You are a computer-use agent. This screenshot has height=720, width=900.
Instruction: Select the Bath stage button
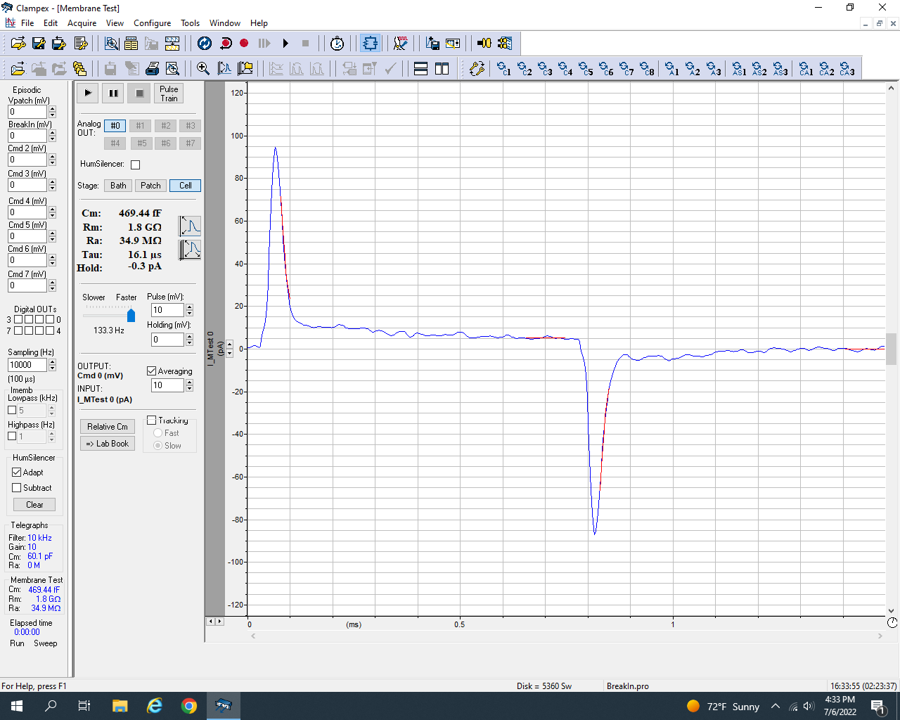pos(118,185)
